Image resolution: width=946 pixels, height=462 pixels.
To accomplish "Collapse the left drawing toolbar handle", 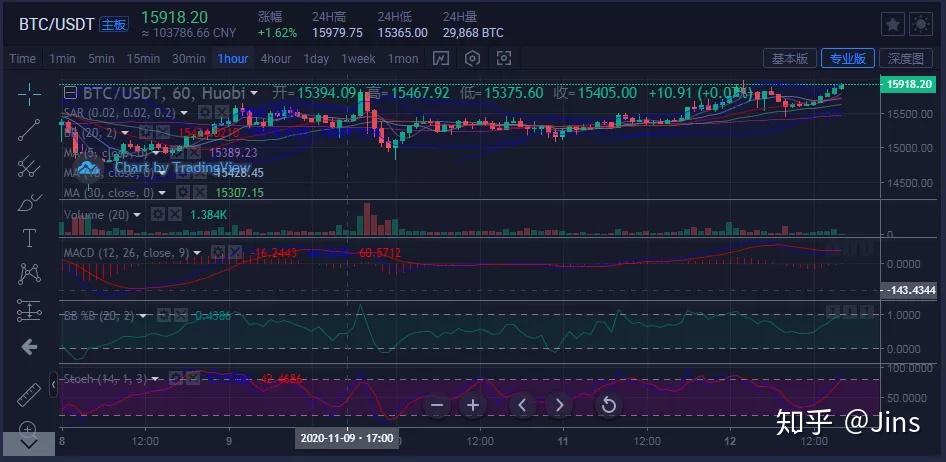I will tap(53, 384).
